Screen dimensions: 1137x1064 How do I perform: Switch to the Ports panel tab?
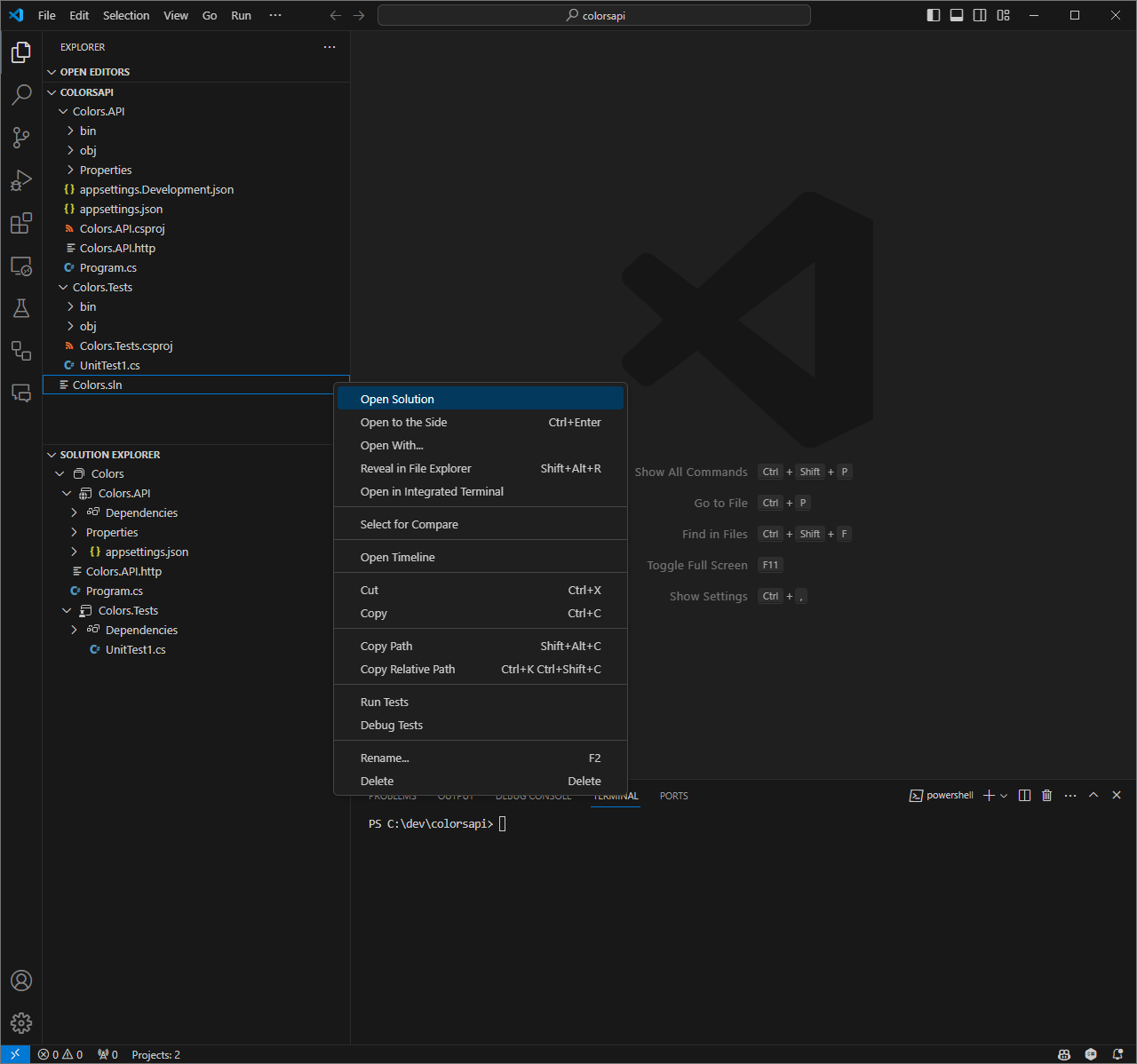tap(674, 796)
